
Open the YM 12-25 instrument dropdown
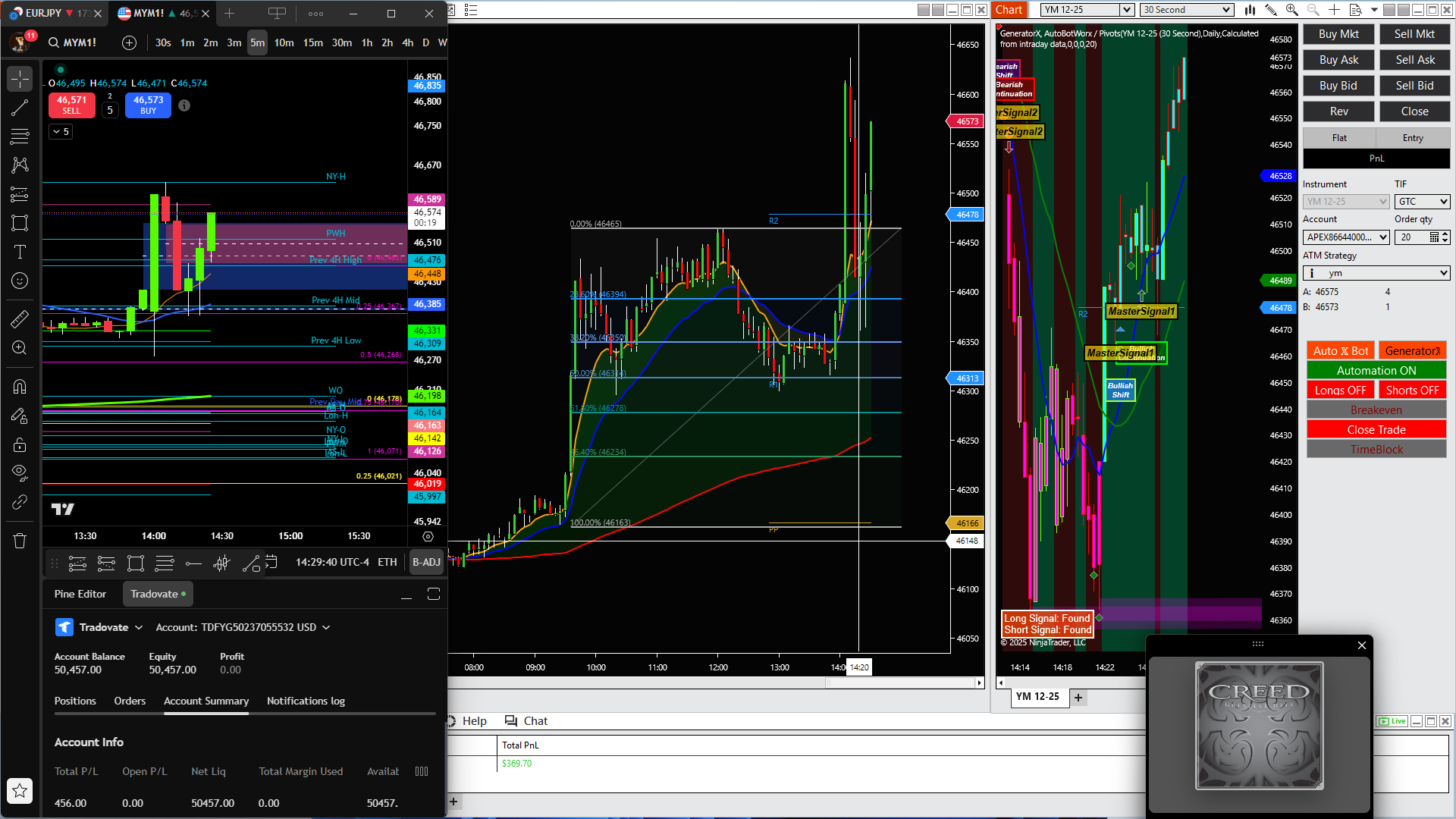pos(1087,10)
